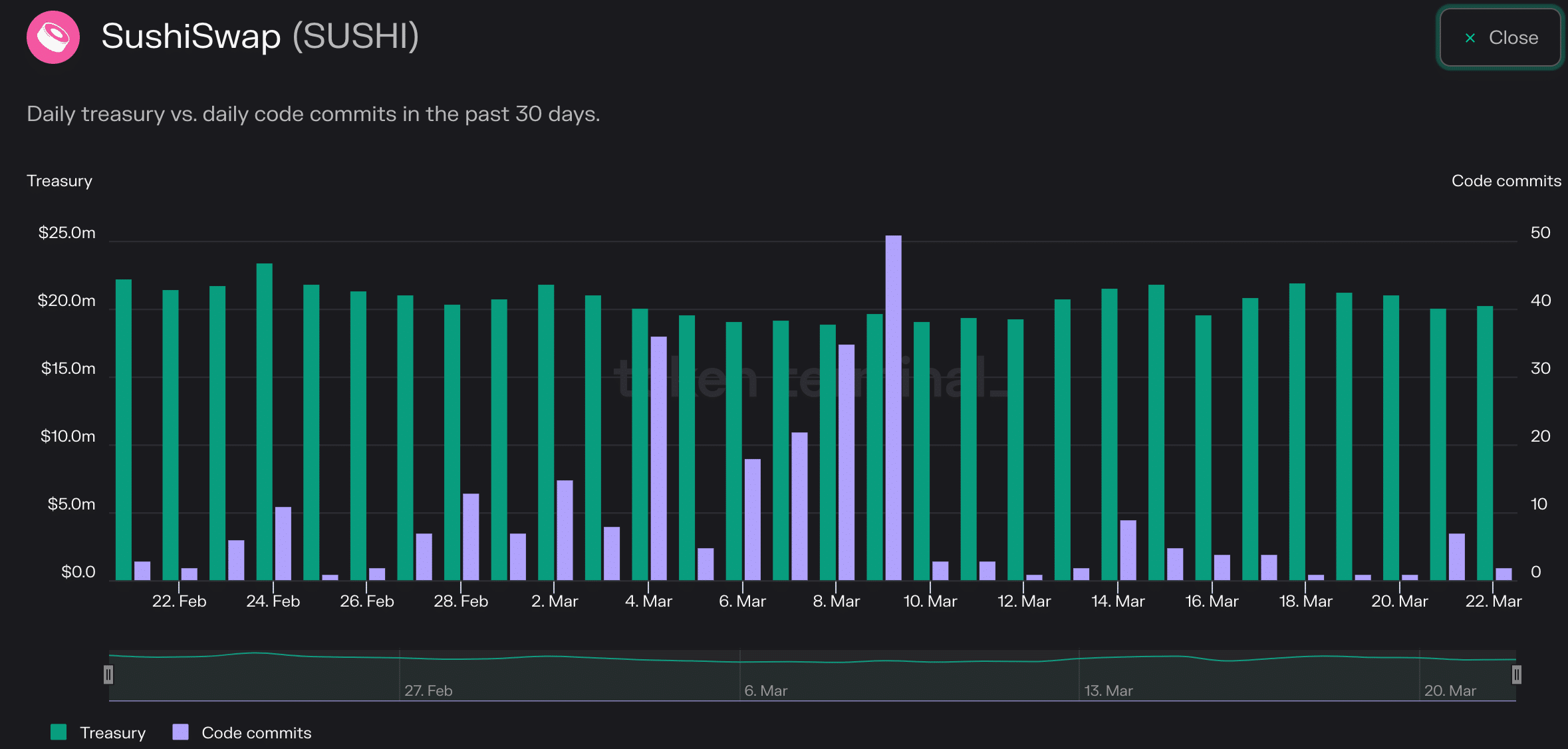
Task: Click the 20. Mar marker in navigator
Action: 1450,690
